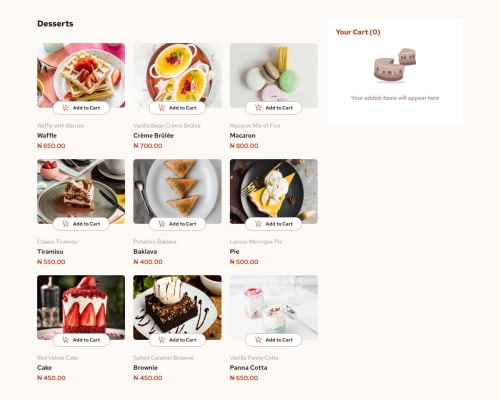Add the Lemon Meringue Pie to cart
This screenshot has height=401, width=500.
pos(274,224)
